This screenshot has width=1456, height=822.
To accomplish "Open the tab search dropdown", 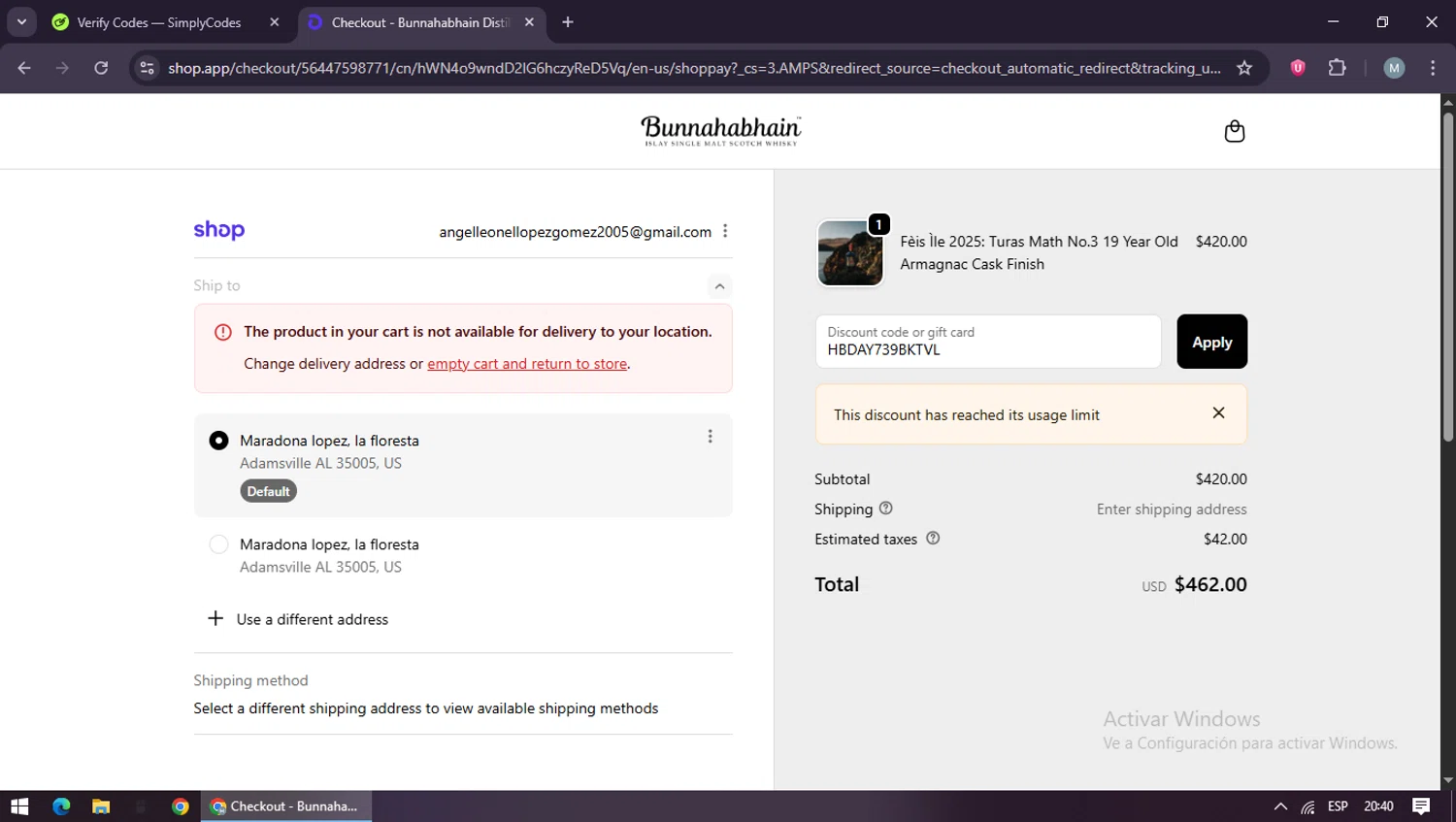I will coord(21,22).
